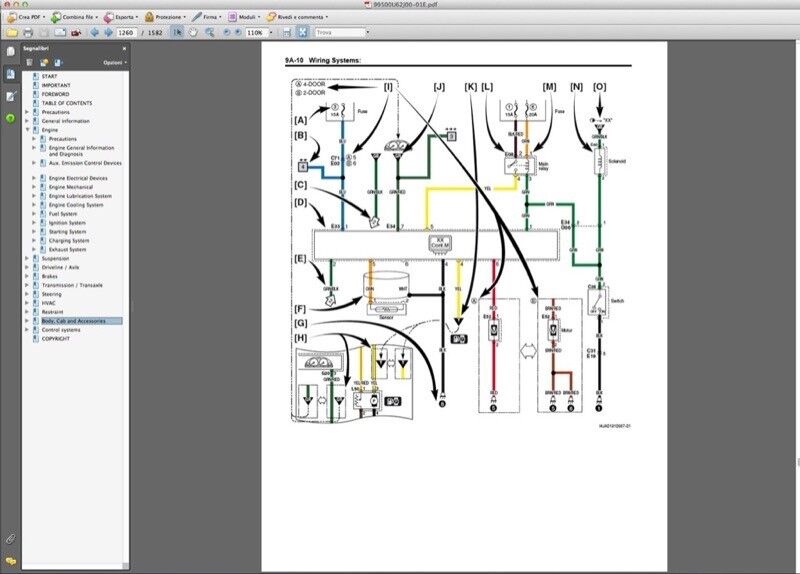Open the zoom percentage dropdown

269,32
